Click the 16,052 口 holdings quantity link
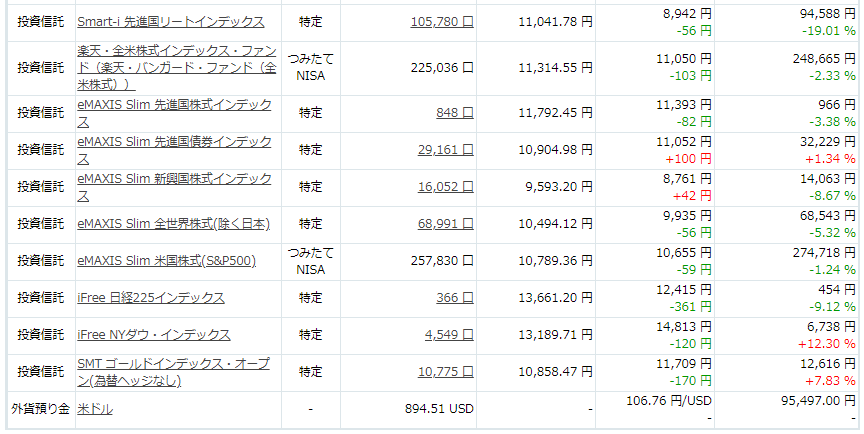 click(446, 187)
